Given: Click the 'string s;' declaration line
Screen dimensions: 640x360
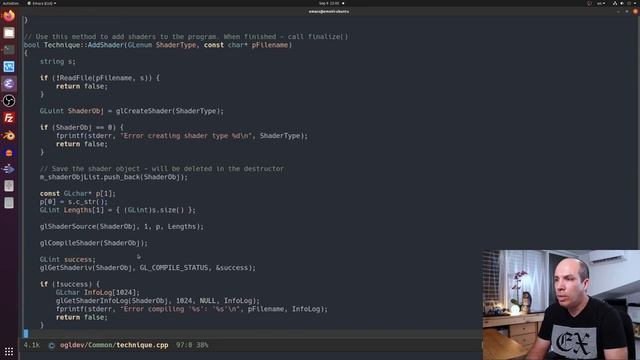Looking at the screenshot, I should click(x=58, y=62).
